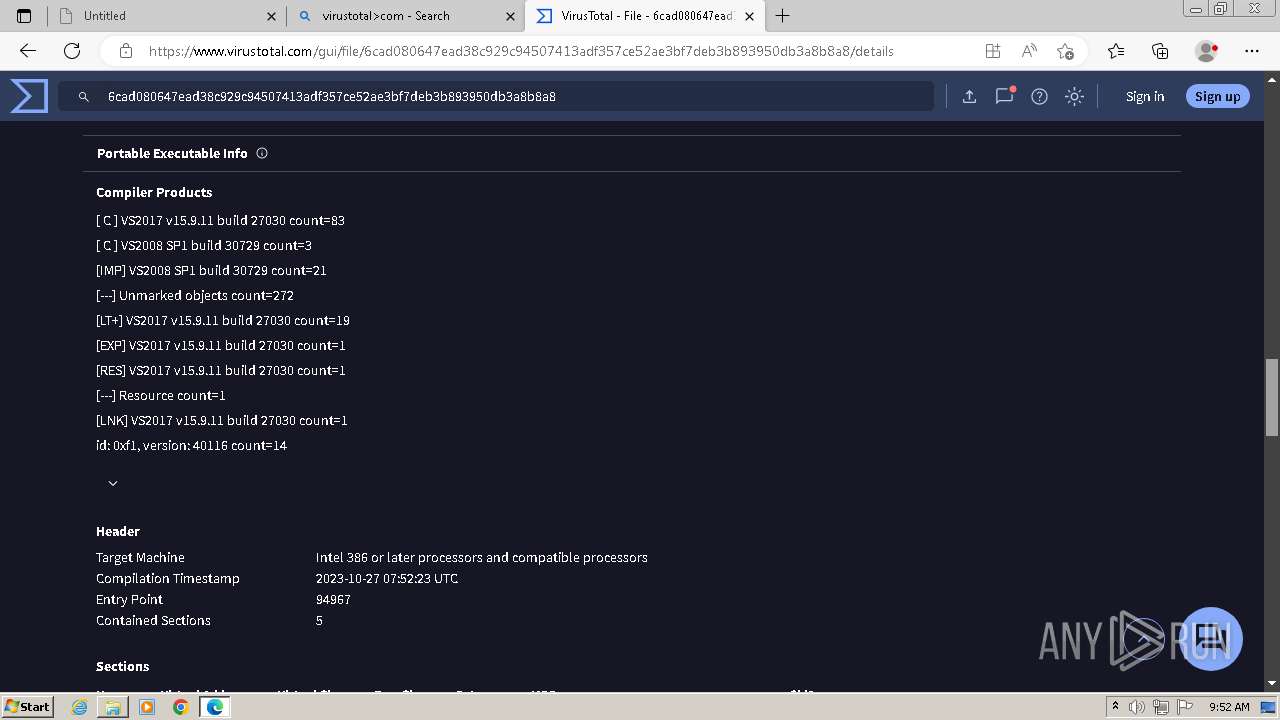Image resolution: width=1280 pixels, height=720 pixels.
Task: Click the browser profile avatar icon
Action: pyautogui.click(x=1206, y=51)
